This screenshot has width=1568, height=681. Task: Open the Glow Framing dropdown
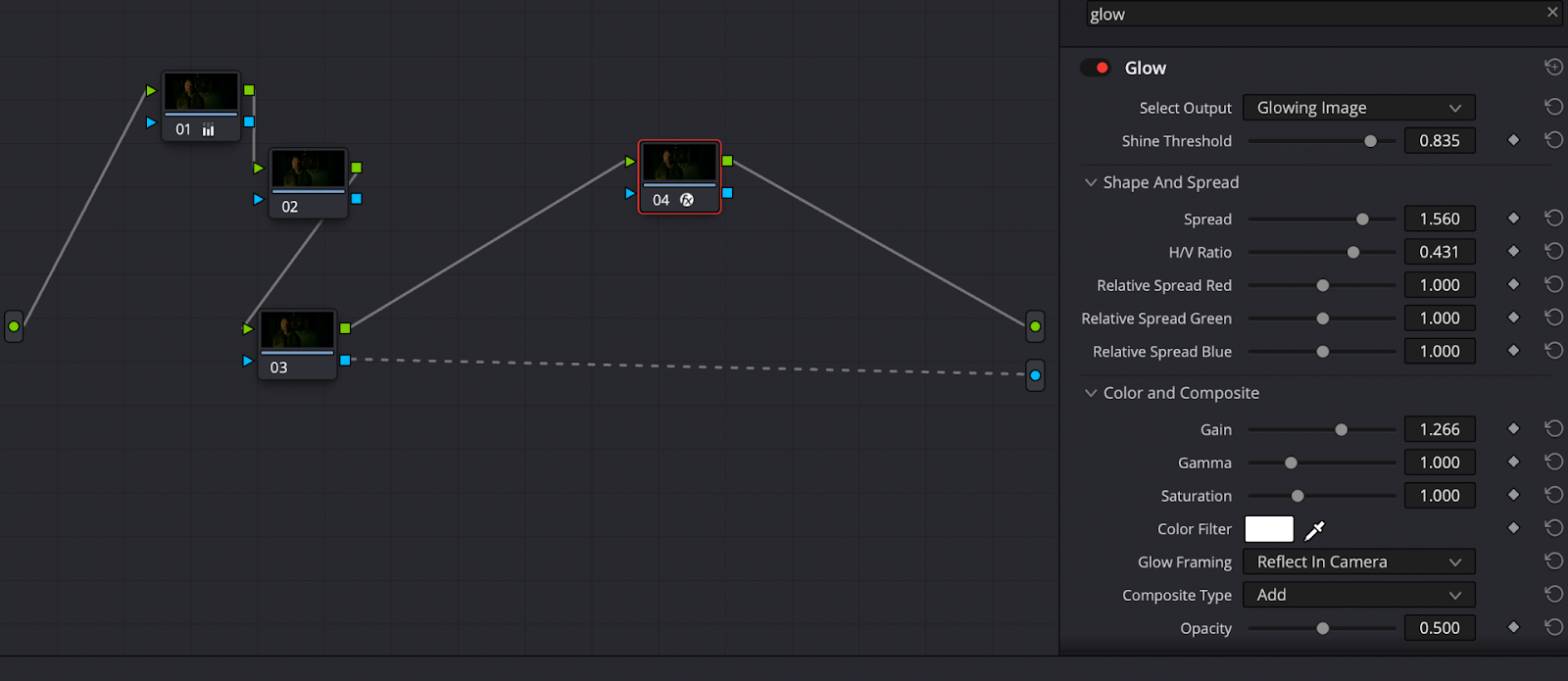1358,562
